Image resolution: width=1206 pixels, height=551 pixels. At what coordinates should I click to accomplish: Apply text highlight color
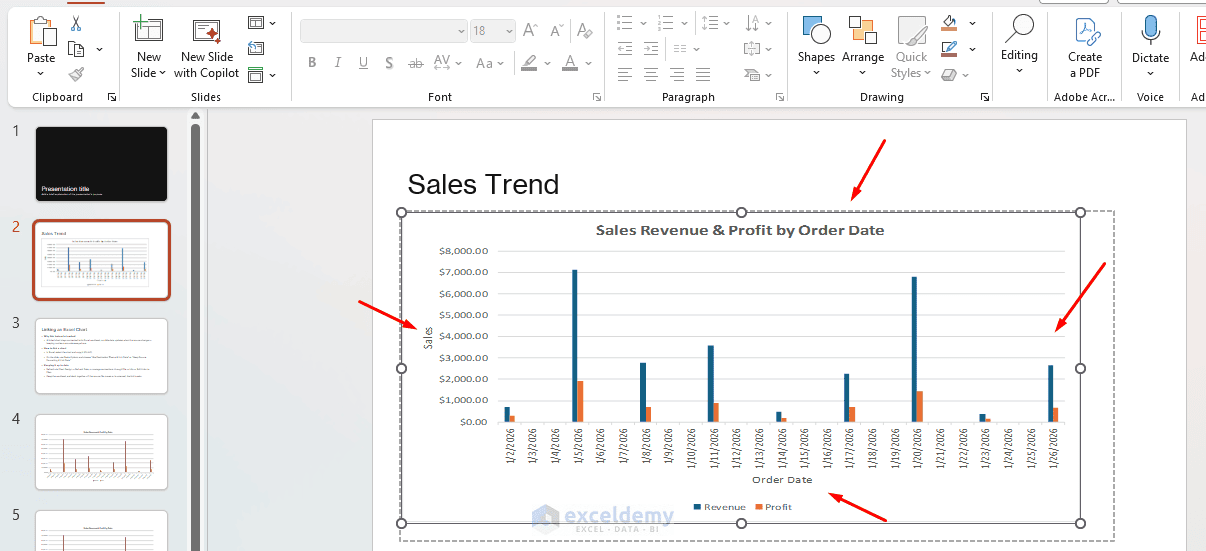(x=529, y=63)
